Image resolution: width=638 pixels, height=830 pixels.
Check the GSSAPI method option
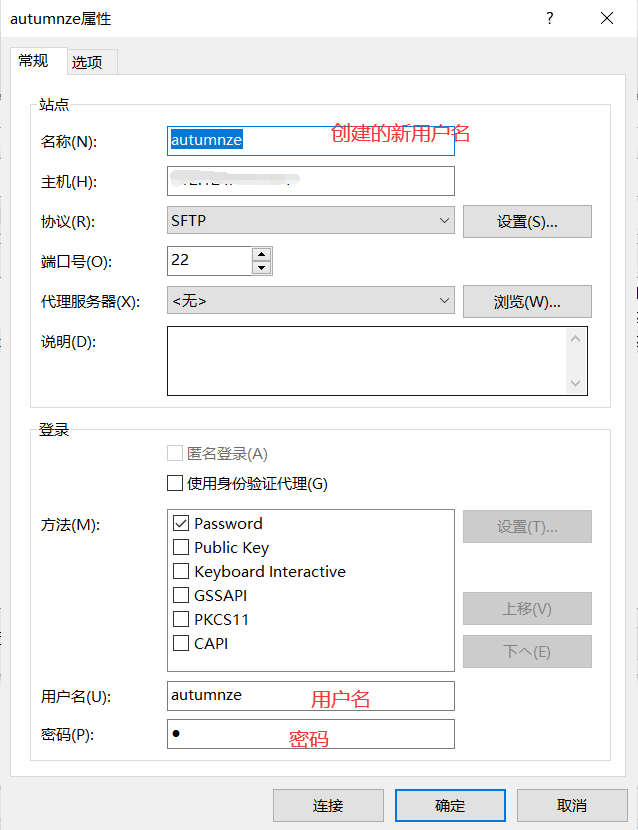181,595
